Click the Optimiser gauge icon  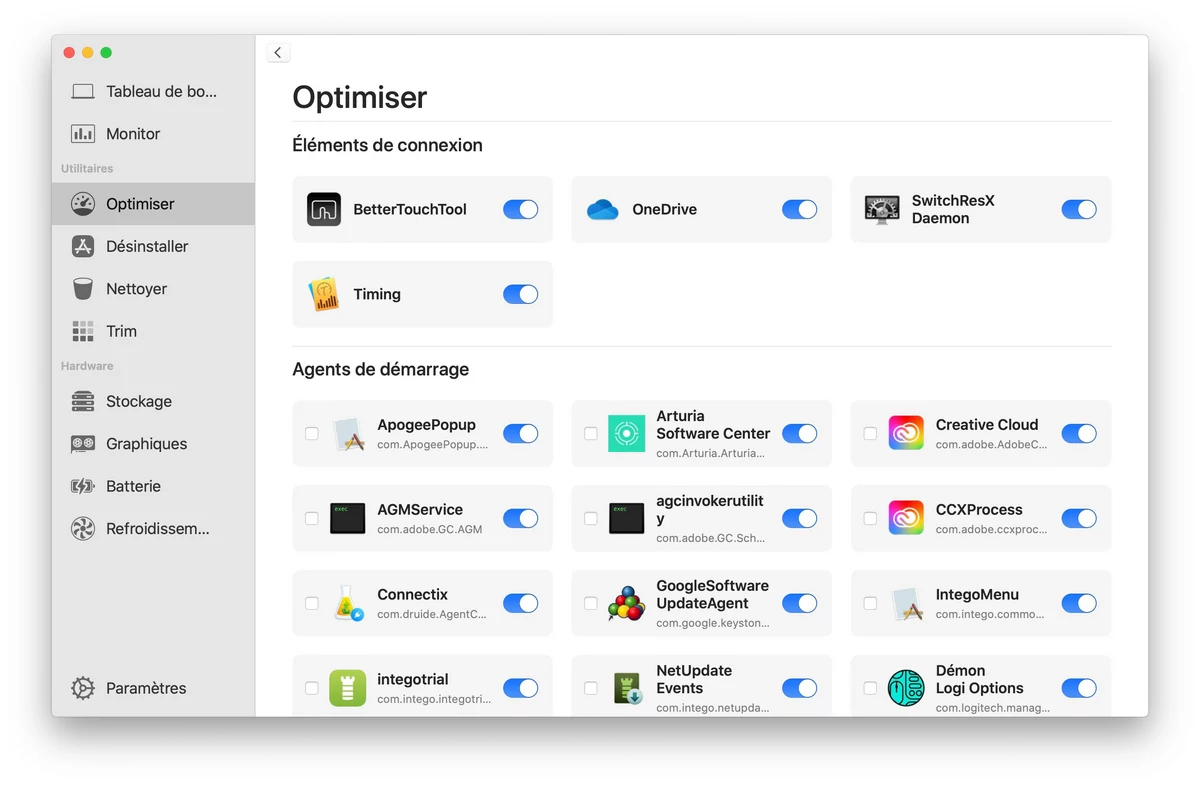(x=83, y=204)
